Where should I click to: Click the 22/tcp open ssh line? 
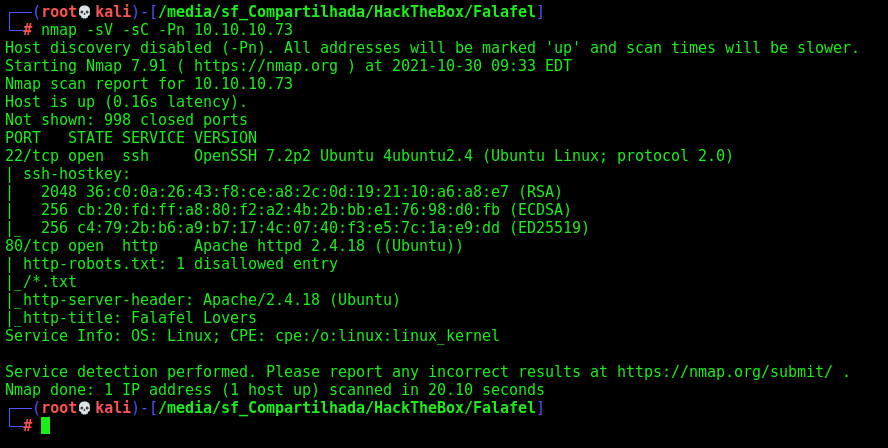[369, 156]
